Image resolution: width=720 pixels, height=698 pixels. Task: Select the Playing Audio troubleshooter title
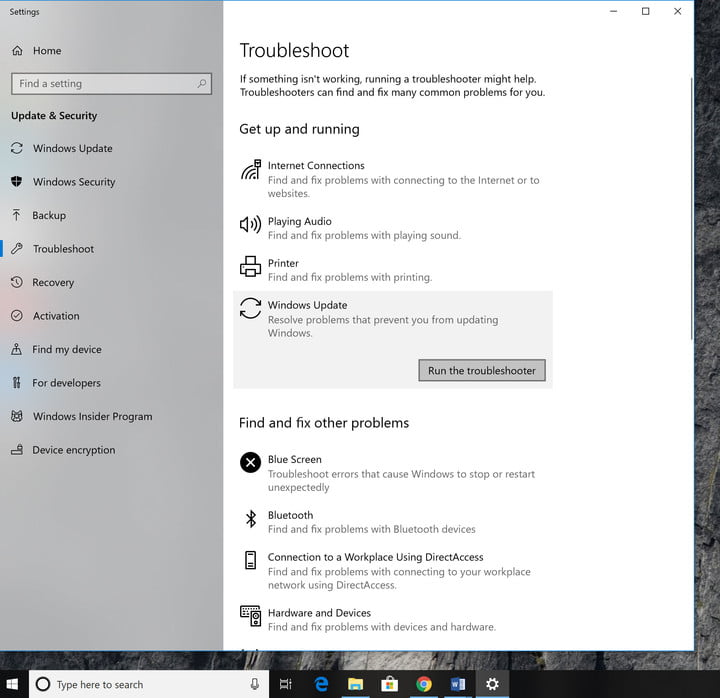point(299,221)
